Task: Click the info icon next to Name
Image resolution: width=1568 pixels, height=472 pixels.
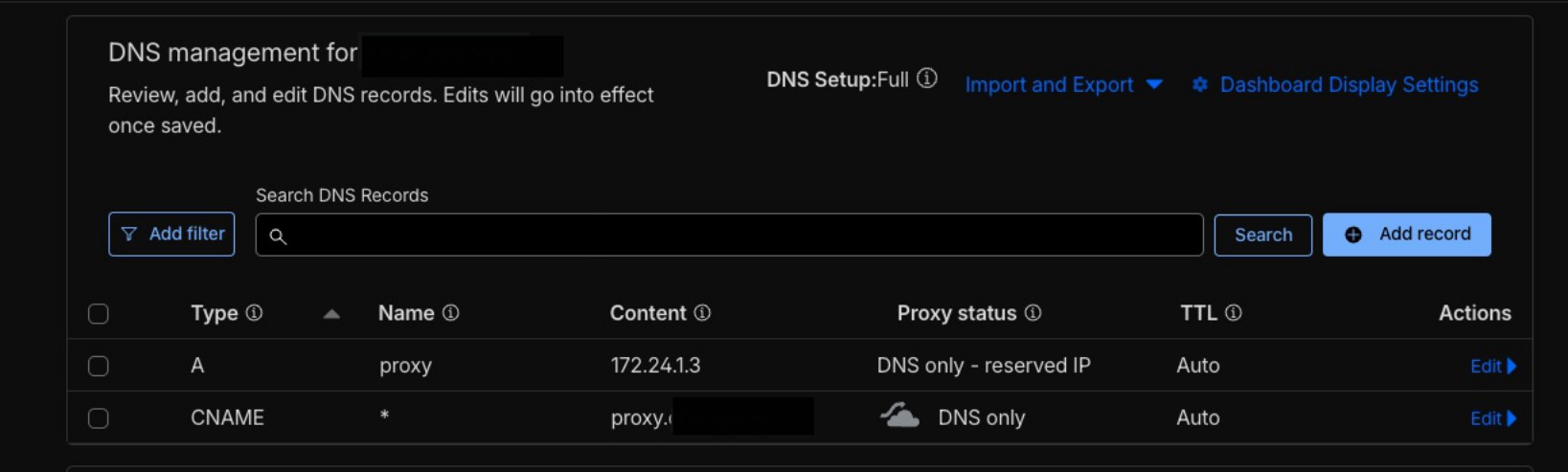Action: (x=450, y=313)
